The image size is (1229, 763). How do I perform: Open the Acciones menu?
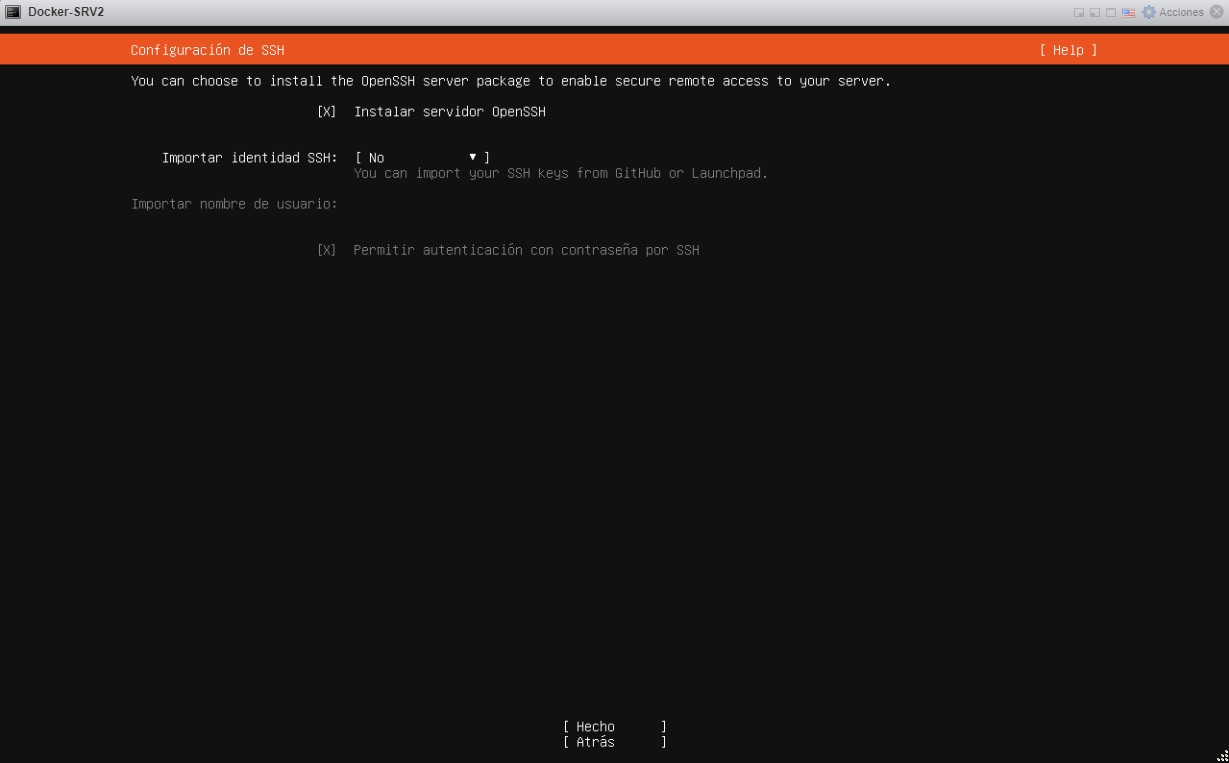coord(1180,11)
